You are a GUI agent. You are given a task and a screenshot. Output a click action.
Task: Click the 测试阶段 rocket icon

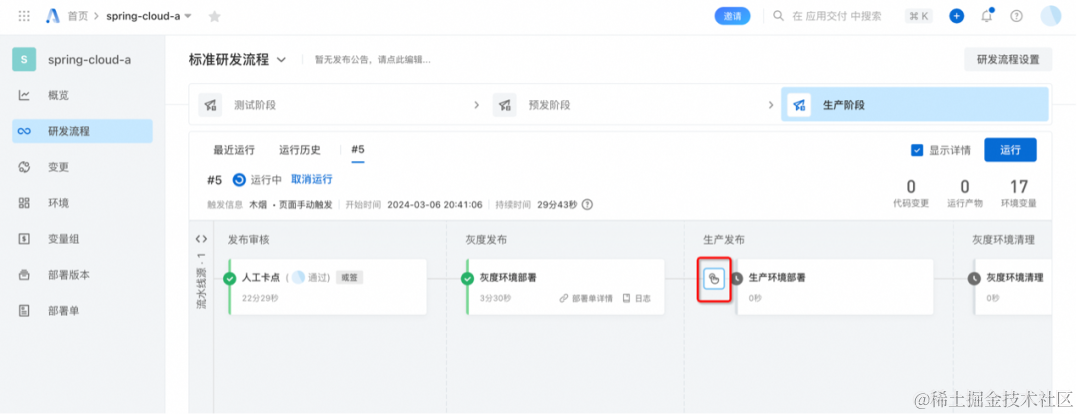[210, 105]
